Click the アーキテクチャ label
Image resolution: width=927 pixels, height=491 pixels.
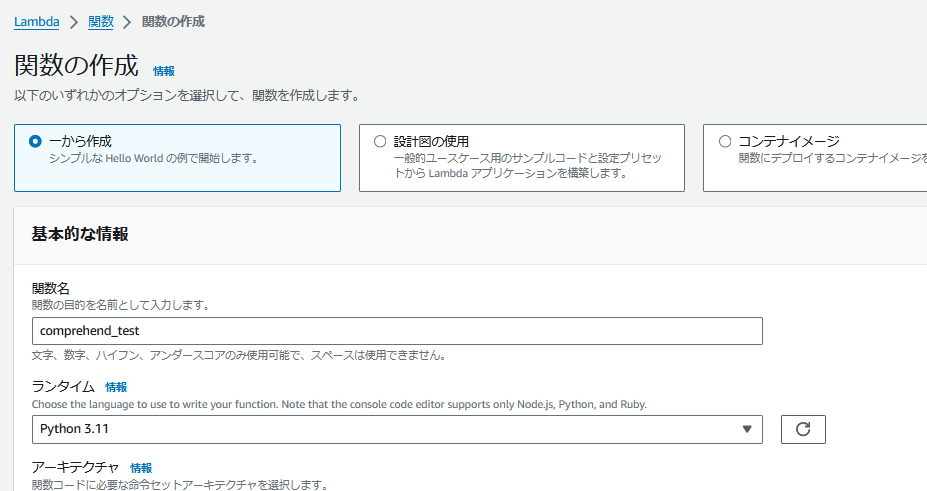76,467
